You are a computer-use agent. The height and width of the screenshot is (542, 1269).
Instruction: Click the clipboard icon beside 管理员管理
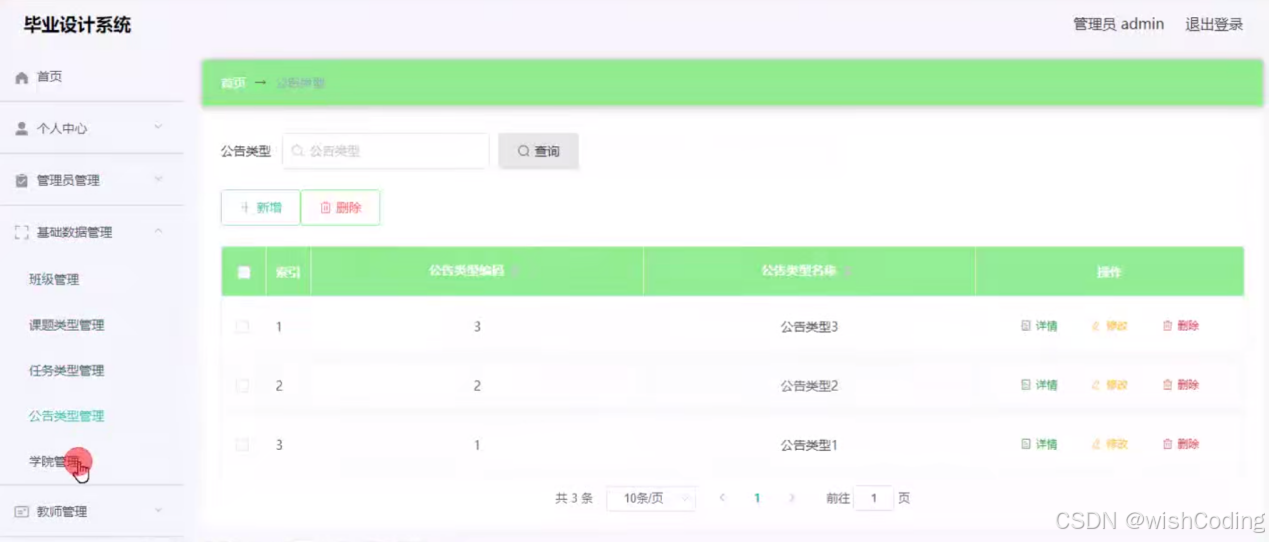pos(22,181)
